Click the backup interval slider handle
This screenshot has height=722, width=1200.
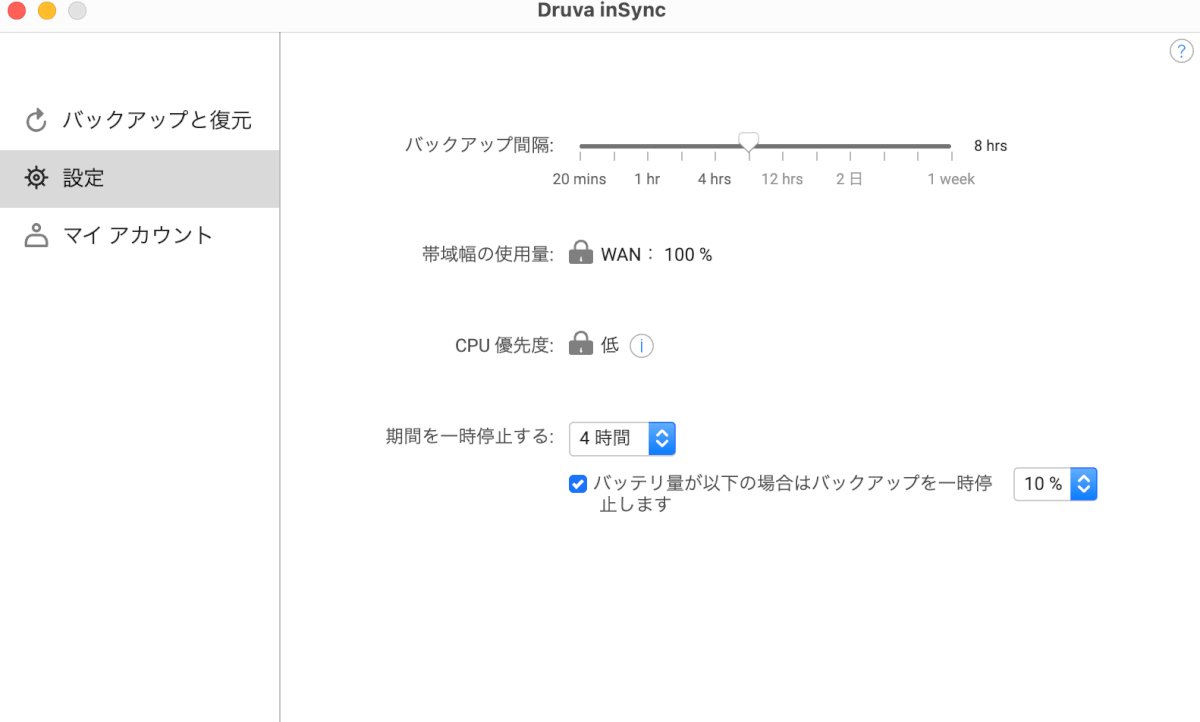click(x=749, y=142)
